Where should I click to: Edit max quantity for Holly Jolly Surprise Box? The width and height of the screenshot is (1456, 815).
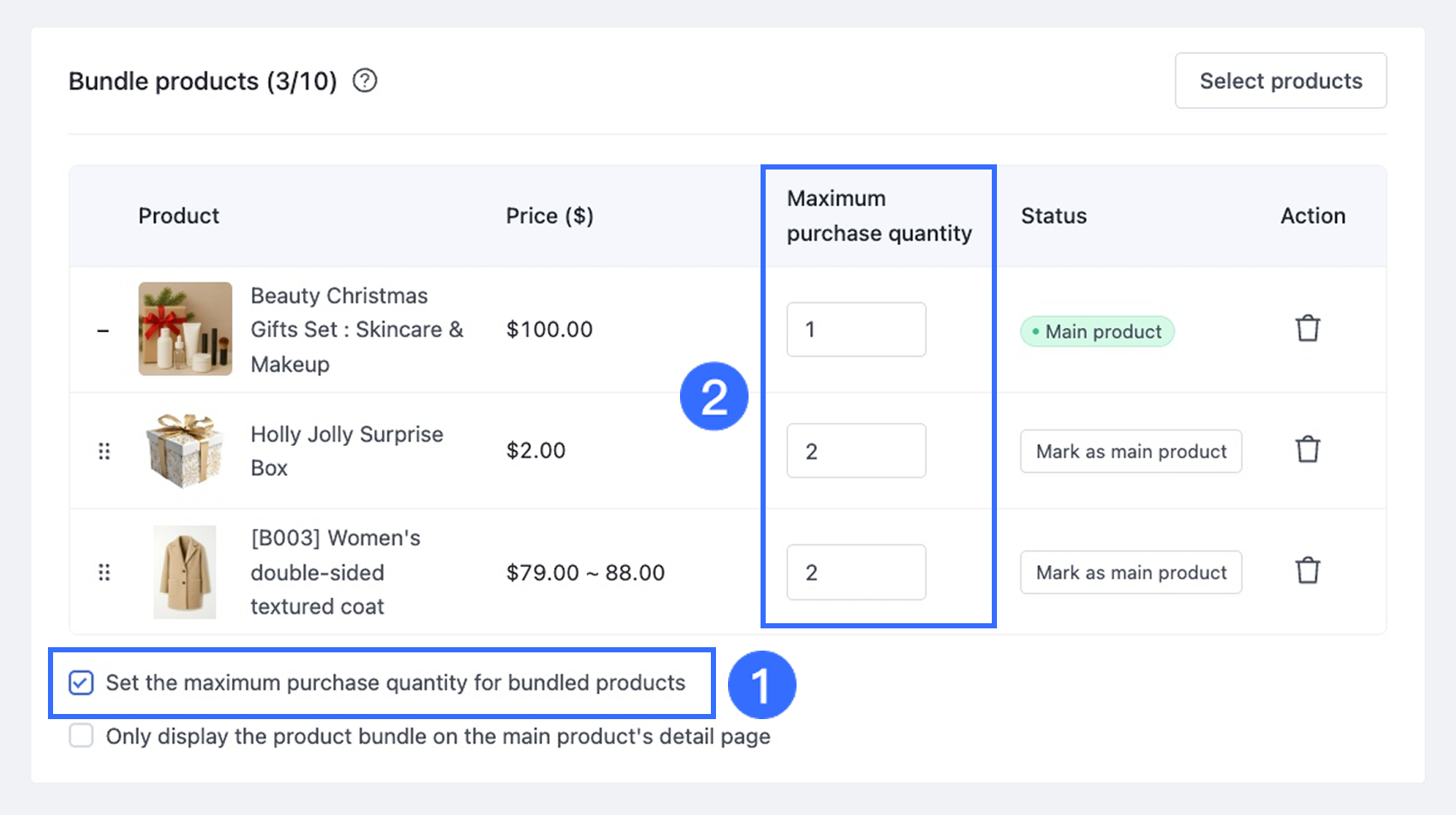coord(856,451)
